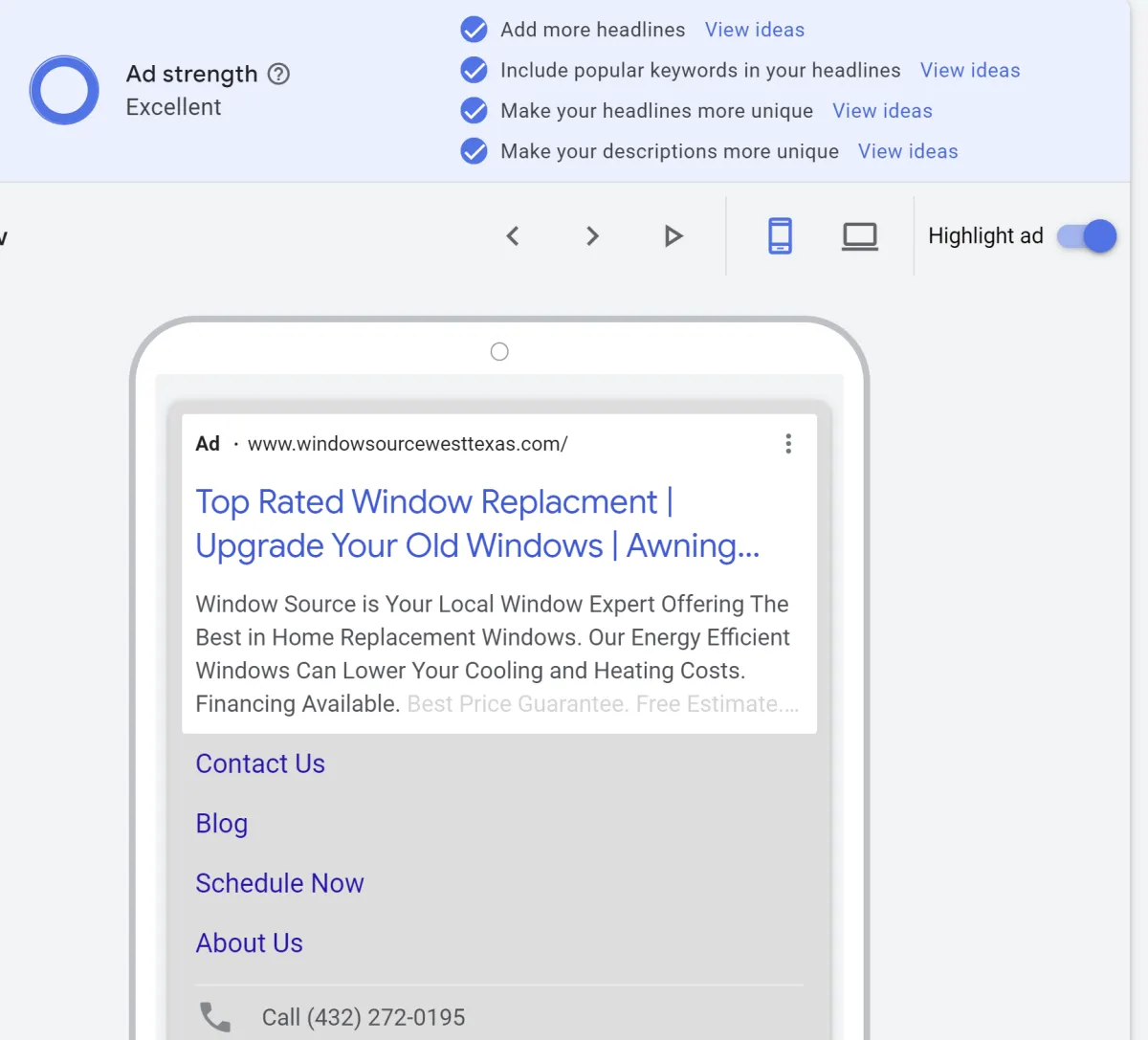Open View ideas for Add more headlines
This screenshot has width=1148, height=1040.
pos(755,30)
